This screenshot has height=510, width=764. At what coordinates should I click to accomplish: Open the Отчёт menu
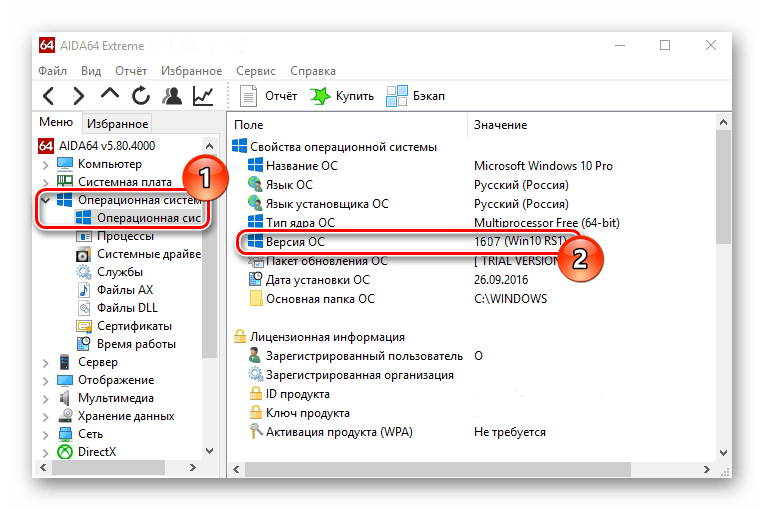coord(131,71)
